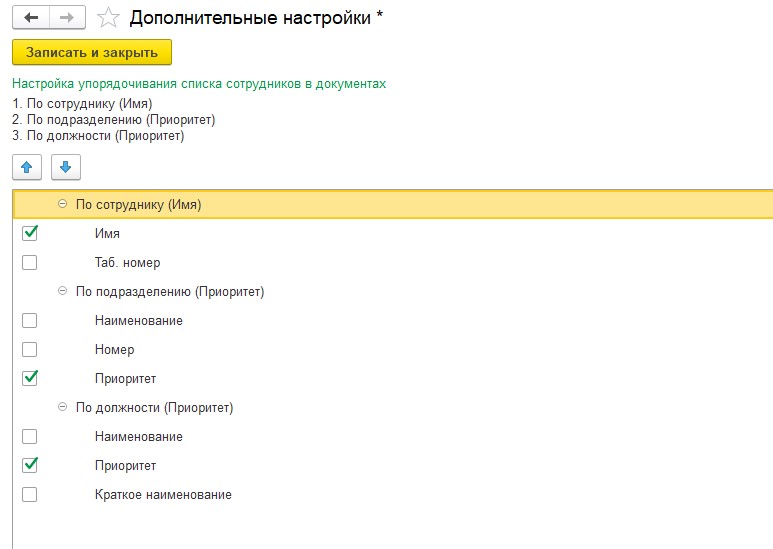Uncheck 'Приоритет' under По подразделению
The image size is (773, 549).
coord(29,378)
